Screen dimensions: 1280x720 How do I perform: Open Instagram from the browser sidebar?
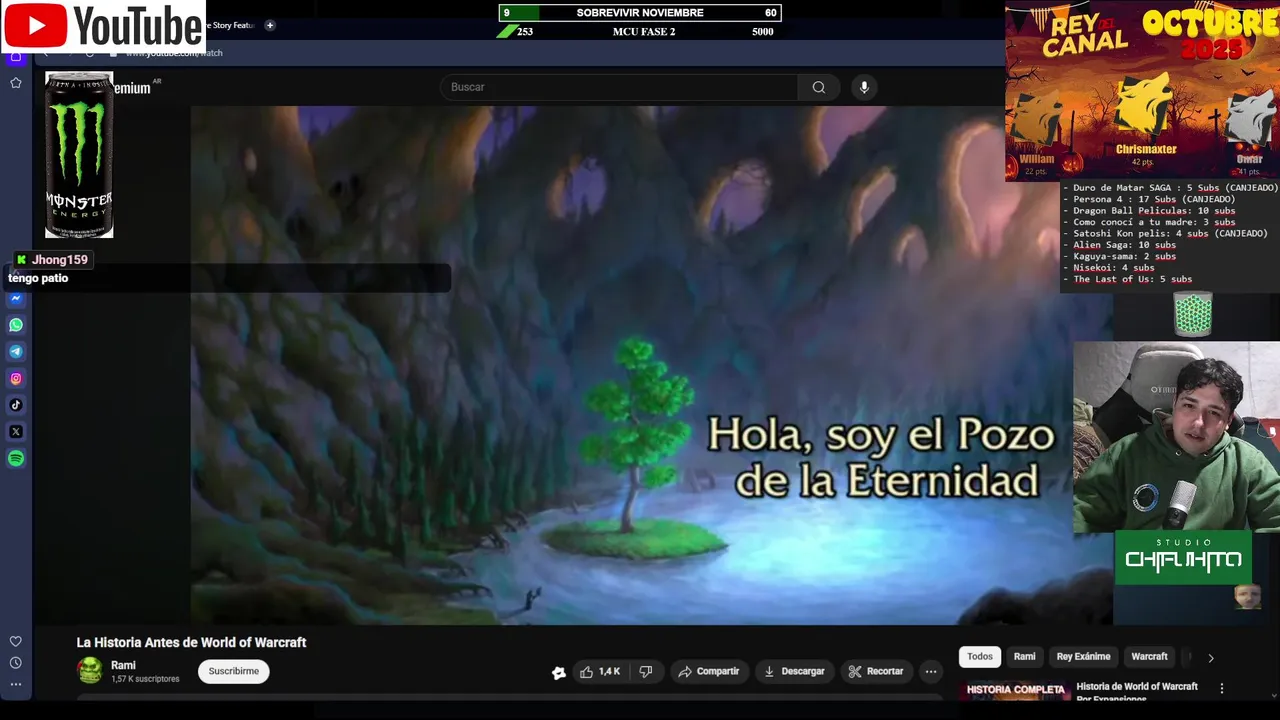pos(16,379)
